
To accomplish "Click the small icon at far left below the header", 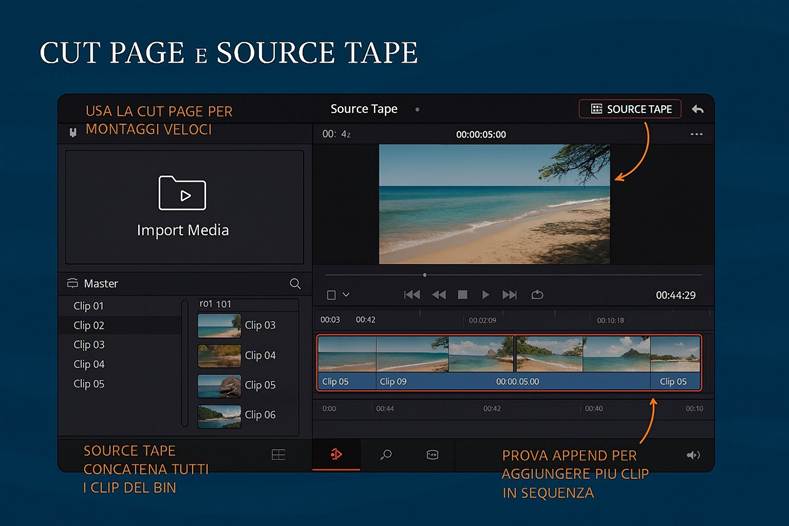I will [x=73, y=132].
